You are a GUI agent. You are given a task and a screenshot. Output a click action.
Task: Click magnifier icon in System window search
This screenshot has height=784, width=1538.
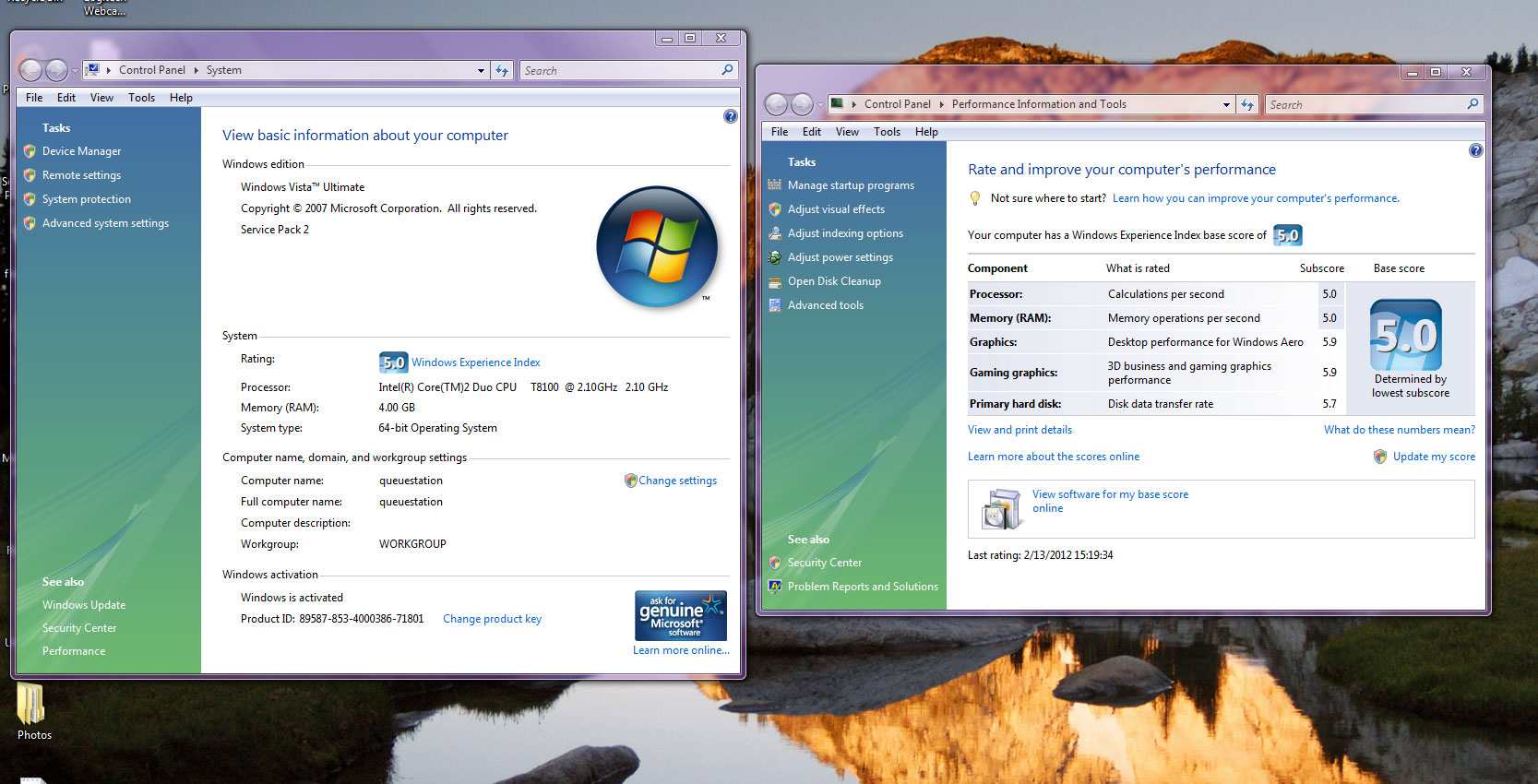click(727, 70)
